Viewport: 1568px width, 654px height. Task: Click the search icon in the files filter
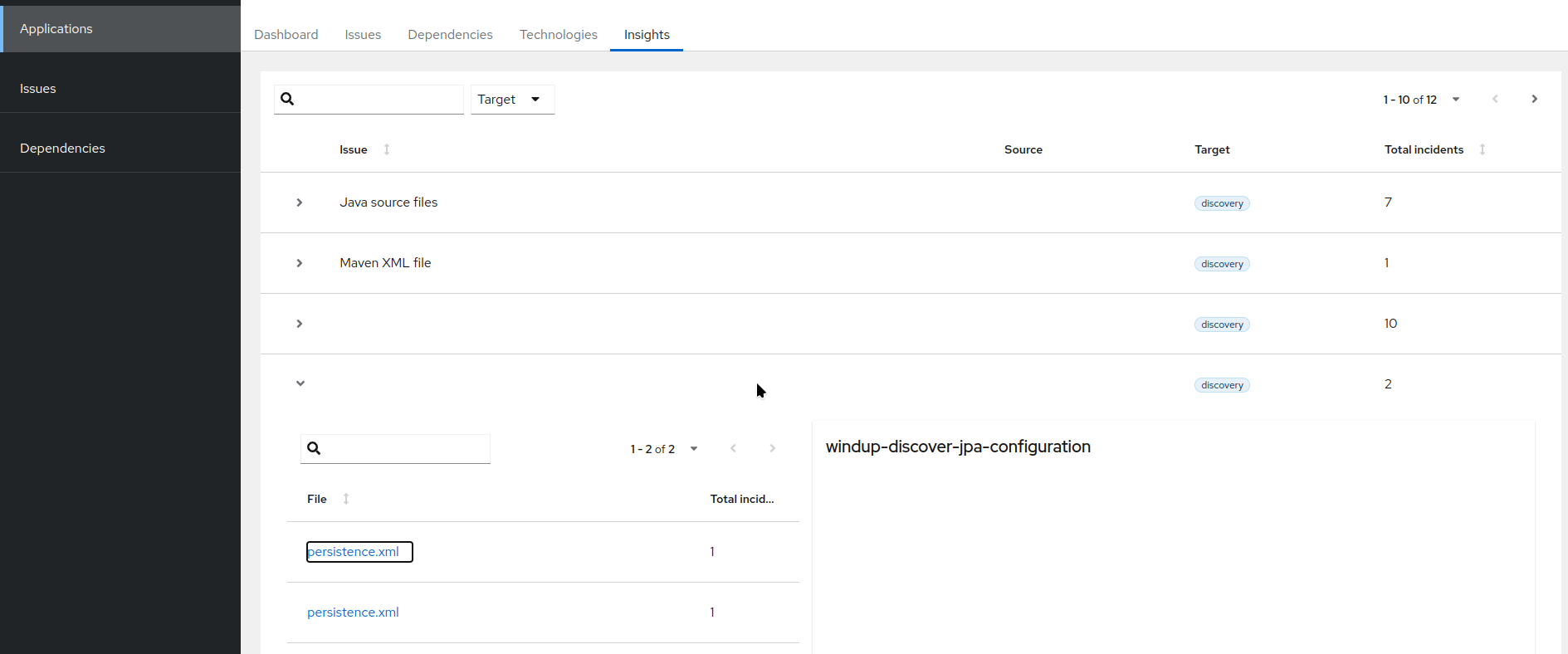click(314, 449)
